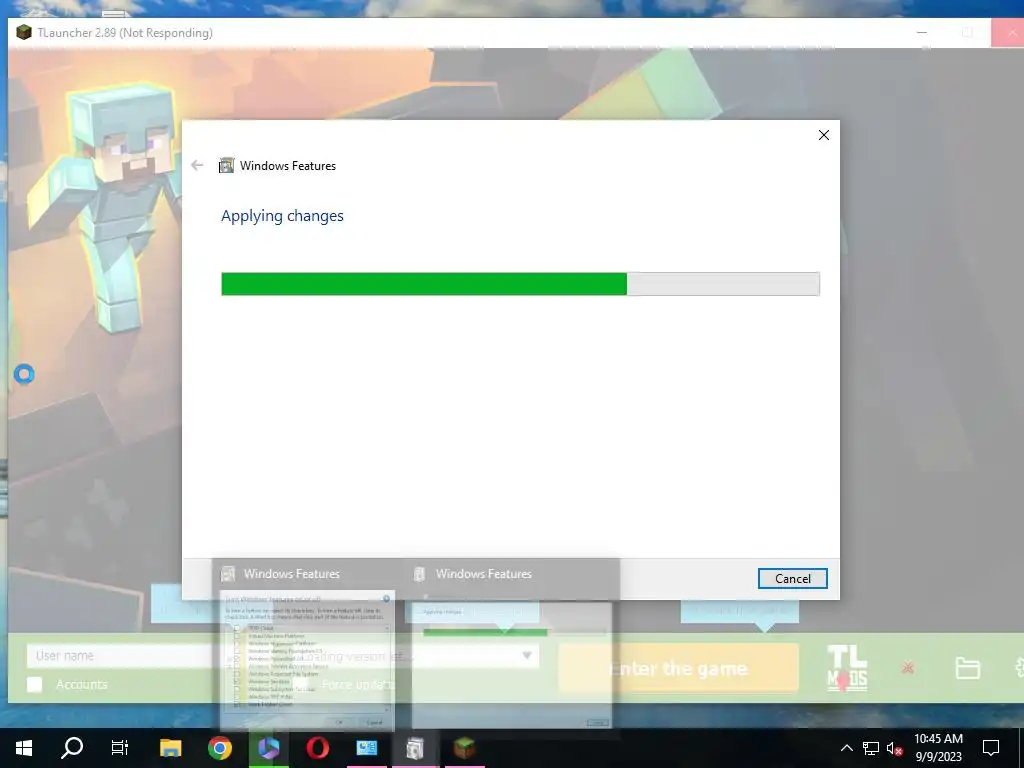1024x768 pixels.
Task: Select the Windows Features taskbar icon
Action: point(415,748)
